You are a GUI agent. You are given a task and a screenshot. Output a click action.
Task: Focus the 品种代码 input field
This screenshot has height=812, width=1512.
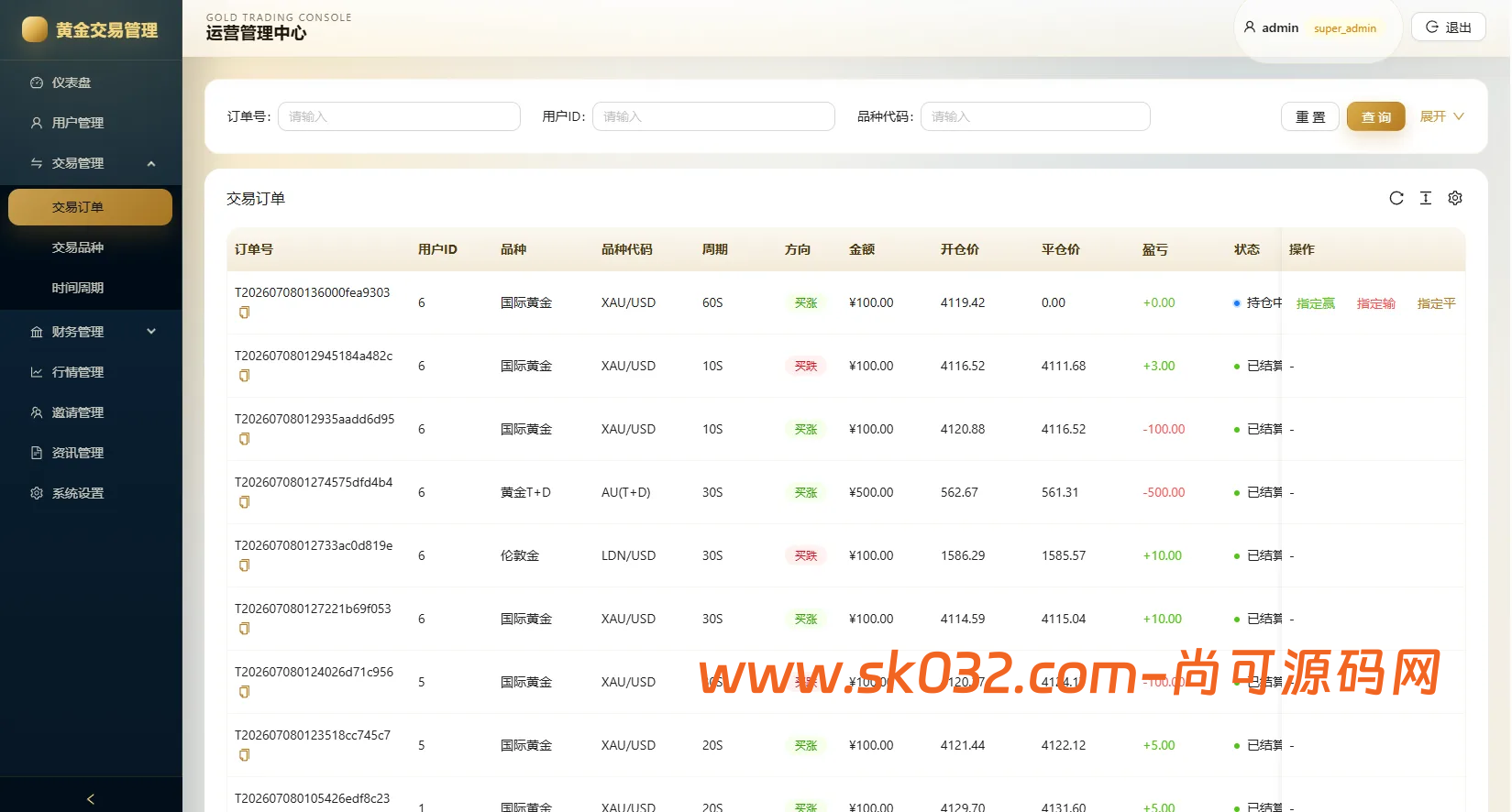click(x=1035, y=116)
